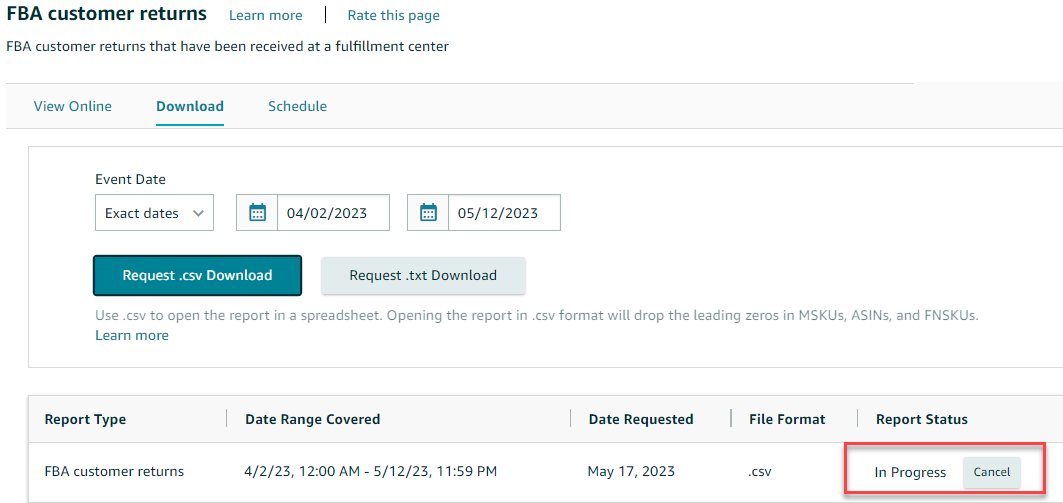1063x503 pixels.
Task: Click the Report Status column header
Action: coord(922,419)
